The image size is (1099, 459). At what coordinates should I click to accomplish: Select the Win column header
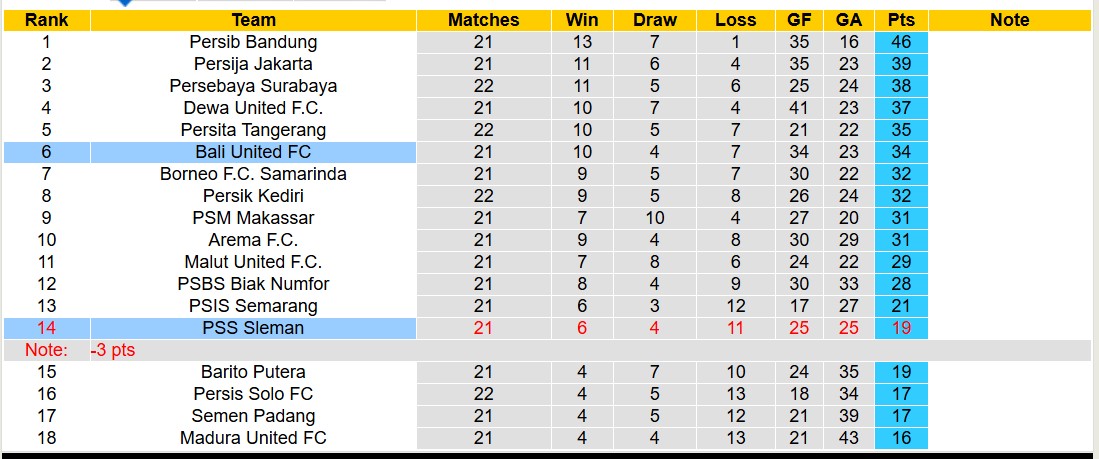tap(582, 20)
